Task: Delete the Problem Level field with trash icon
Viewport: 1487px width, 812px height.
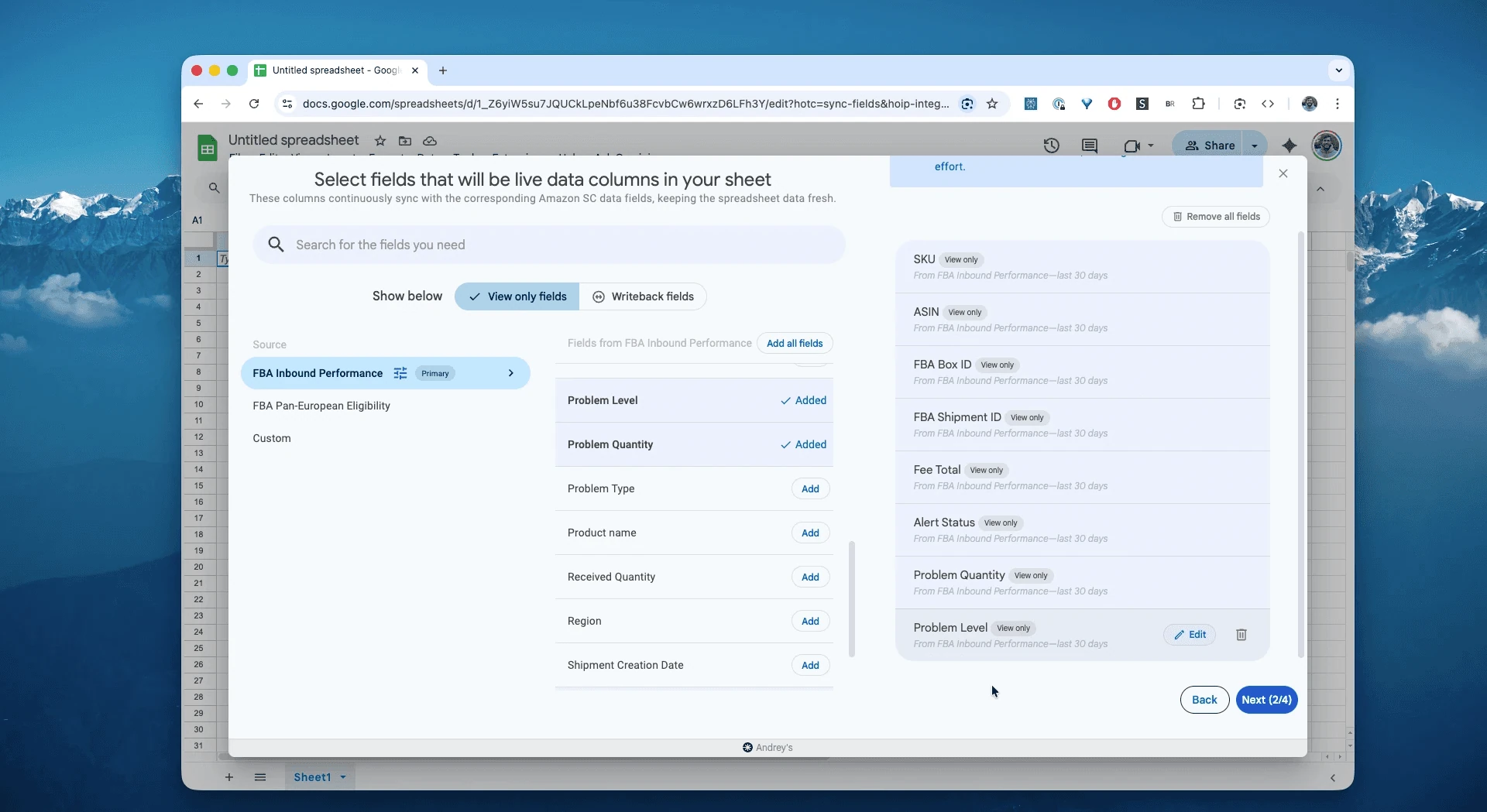Action: (x=1241, y=635)
